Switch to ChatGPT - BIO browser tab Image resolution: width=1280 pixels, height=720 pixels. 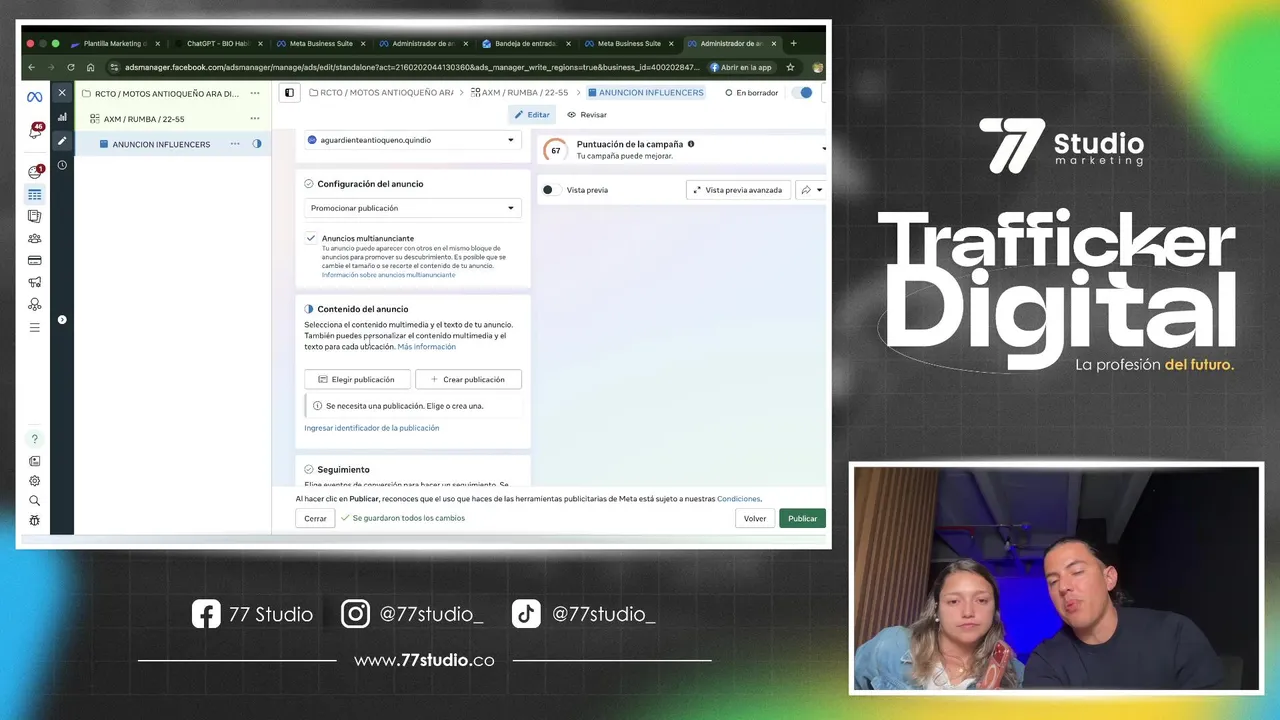pos(217,44)
